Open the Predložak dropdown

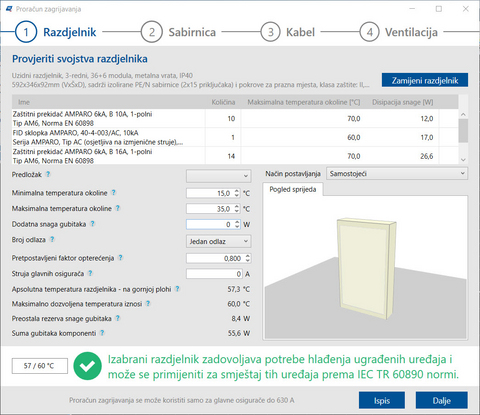tap(218, 176)
